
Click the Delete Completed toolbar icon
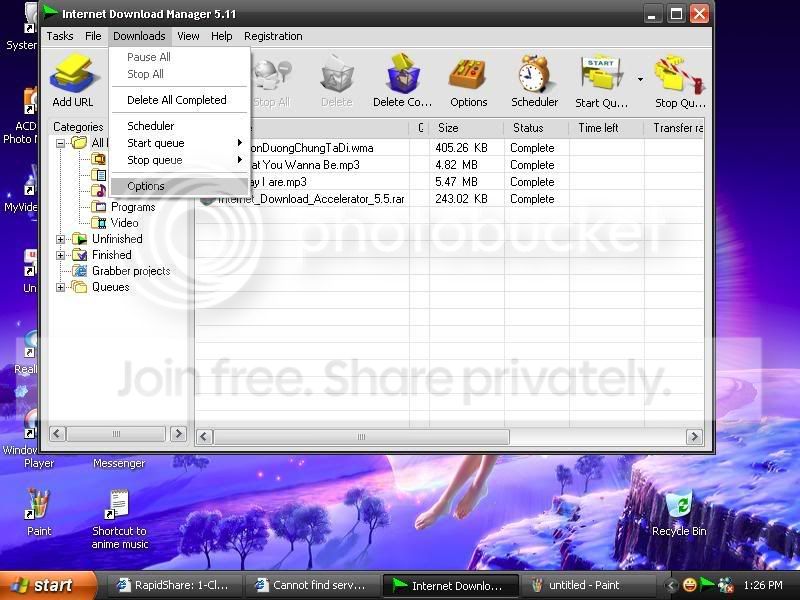pos(403,82)
